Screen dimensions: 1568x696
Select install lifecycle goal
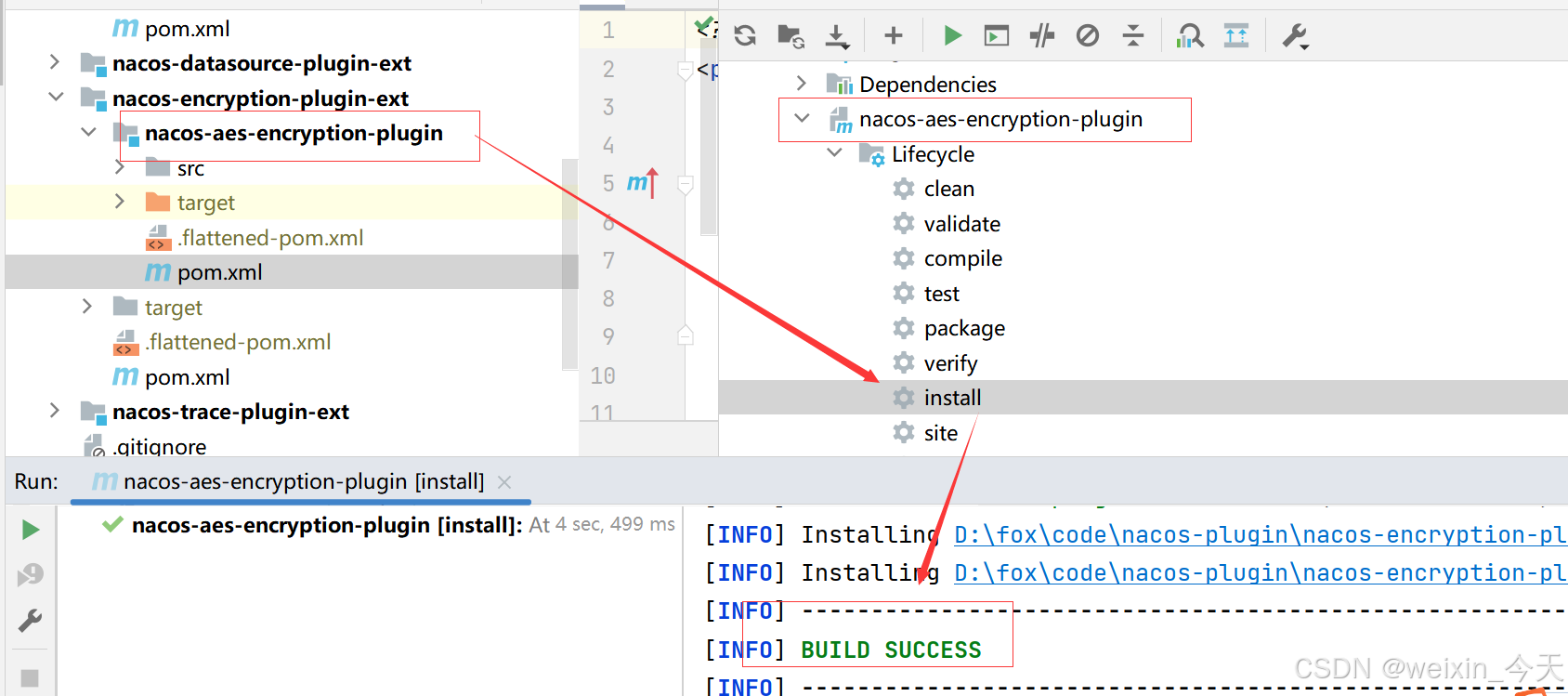pyautogui.click(x=952, y=398)
